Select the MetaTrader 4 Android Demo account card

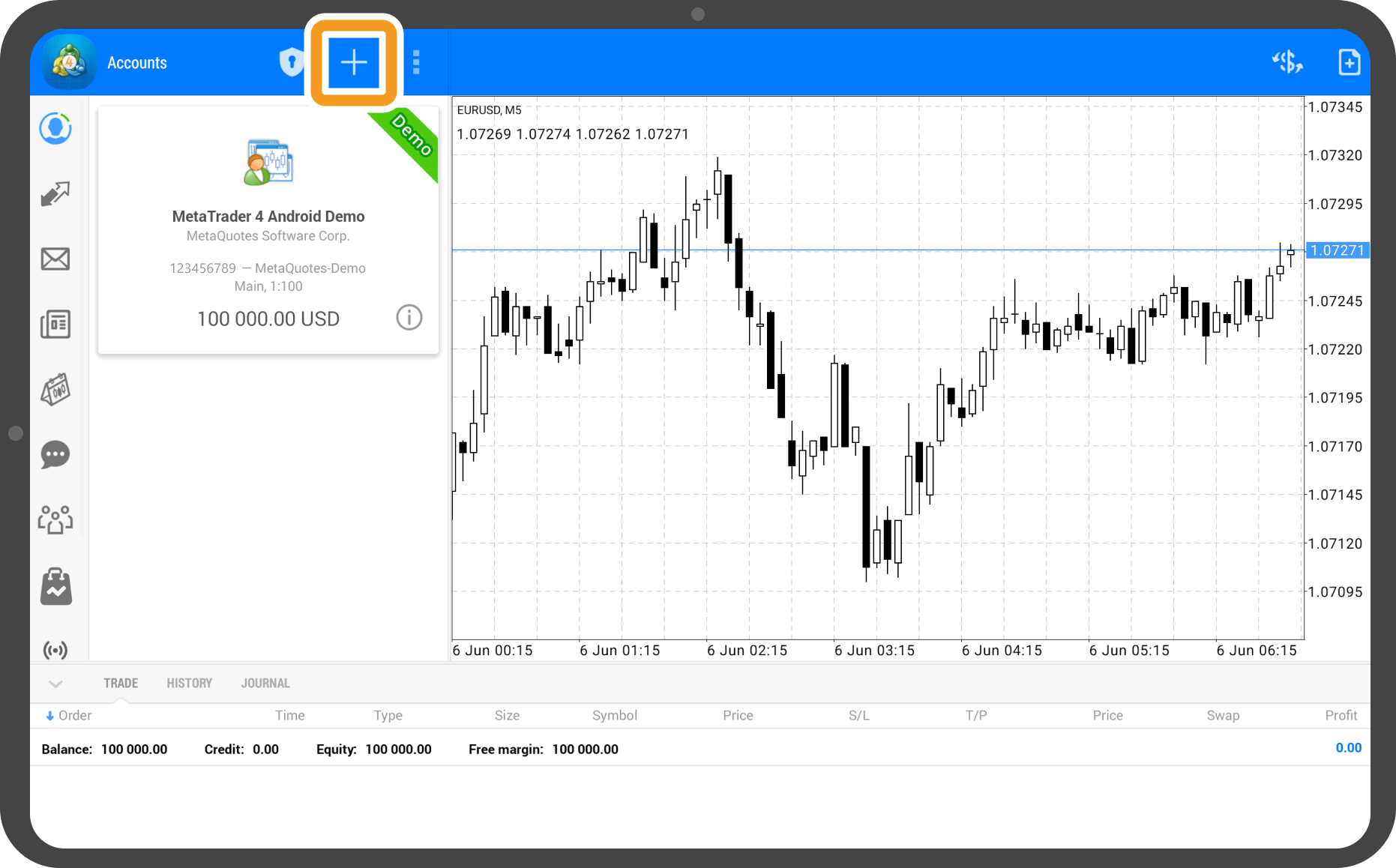268,231
